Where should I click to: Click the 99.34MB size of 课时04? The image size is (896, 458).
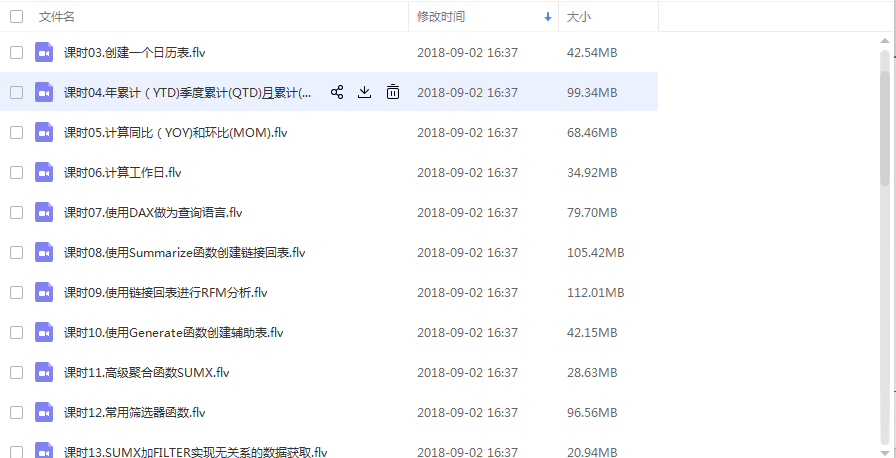coord(592,92)
